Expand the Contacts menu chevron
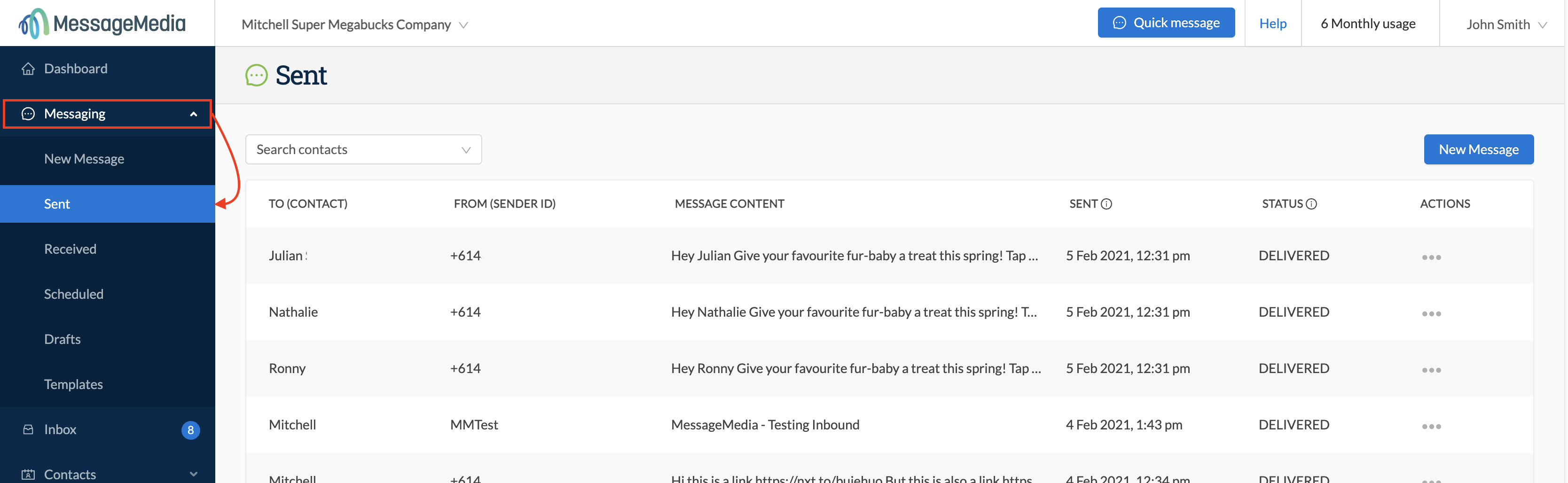Image resolution: width=1568 pixels, height=483 pixels. pyautogui.click(x=194, y=475)
